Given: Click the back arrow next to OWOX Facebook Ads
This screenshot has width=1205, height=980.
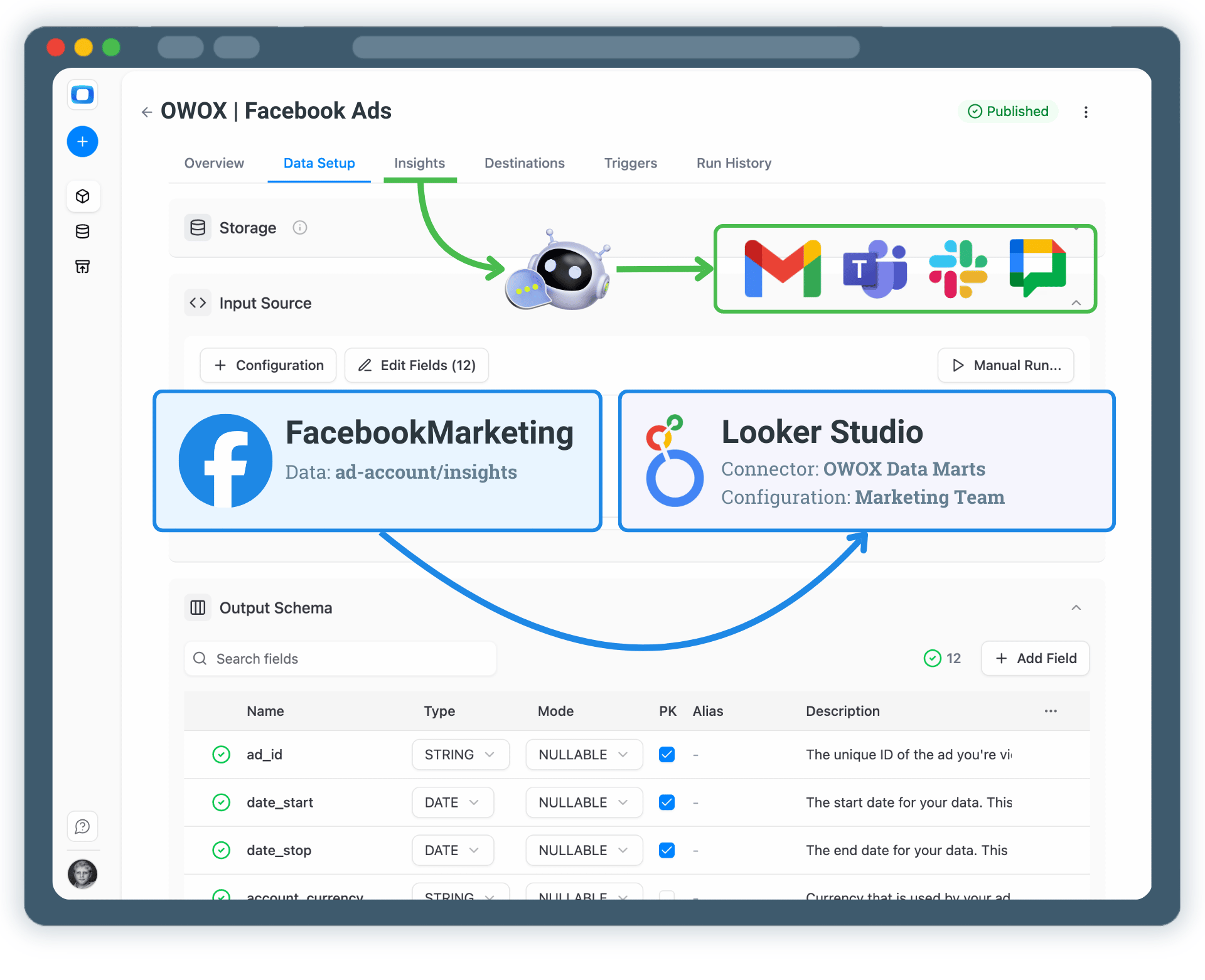Looking at the screenshot, I should [146, 111].
